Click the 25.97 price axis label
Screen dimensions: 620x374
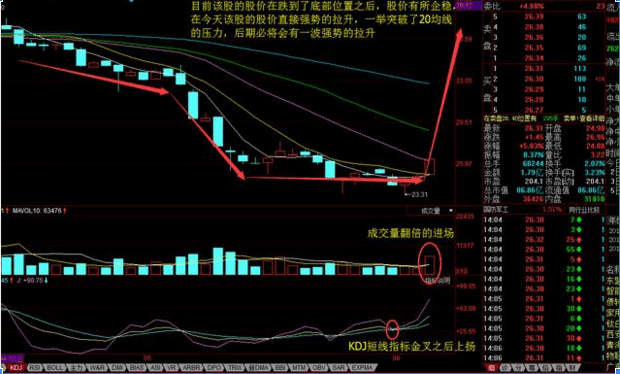click(x=464, y=164)
